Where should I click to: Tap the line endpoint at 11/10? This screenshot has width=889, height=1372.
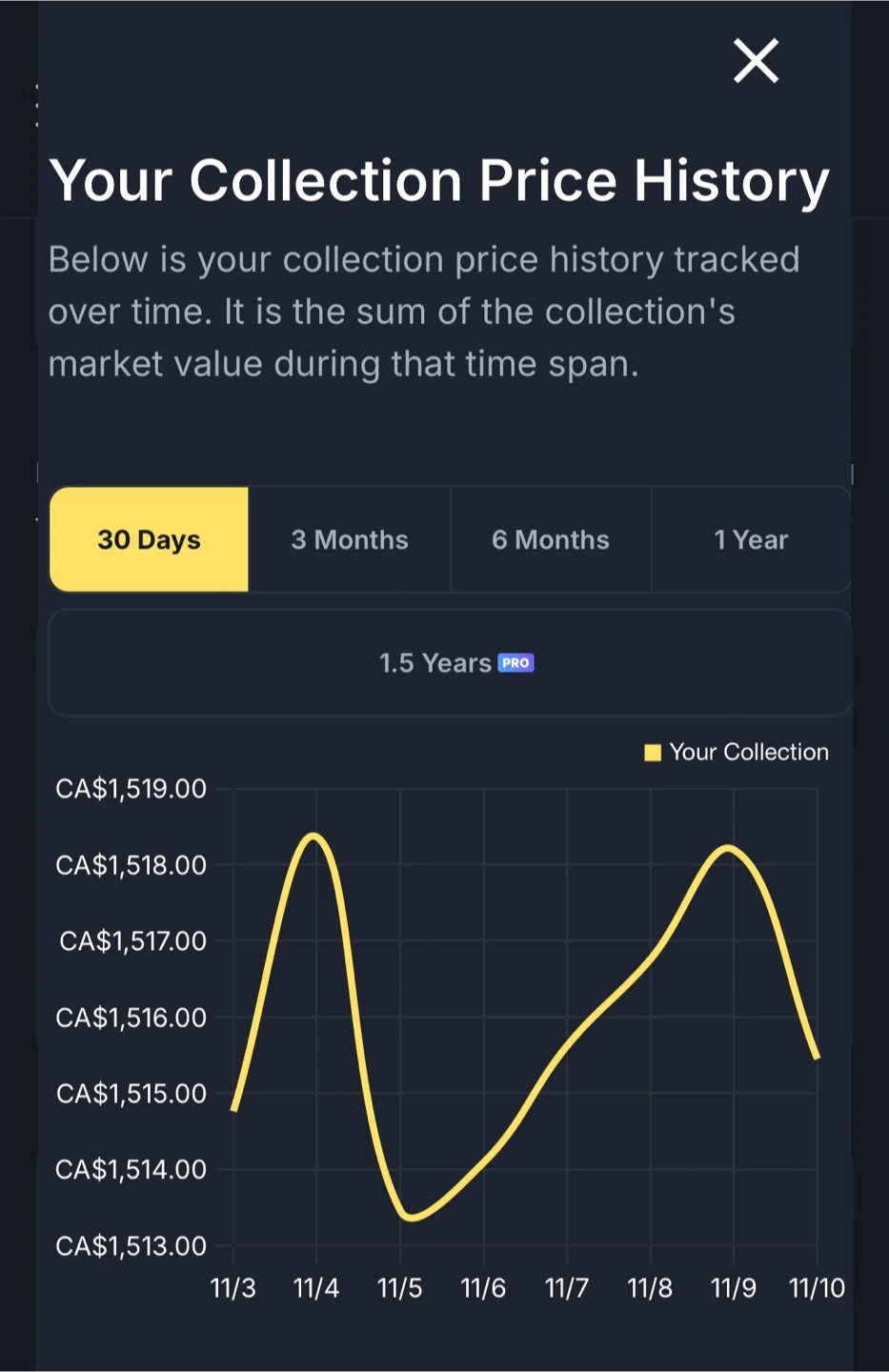coord(817,1057)
